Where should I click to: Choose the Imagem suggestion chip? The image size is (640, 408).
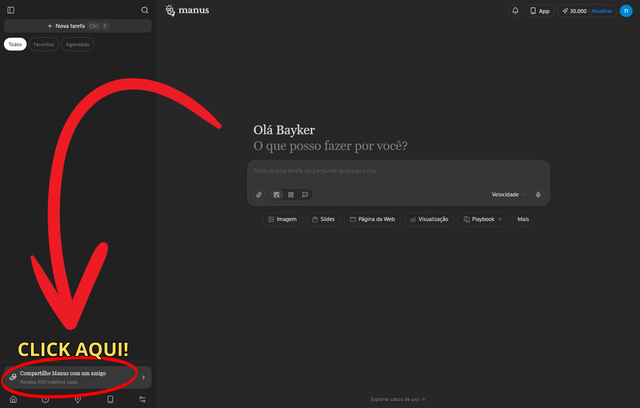click(282, 220)
